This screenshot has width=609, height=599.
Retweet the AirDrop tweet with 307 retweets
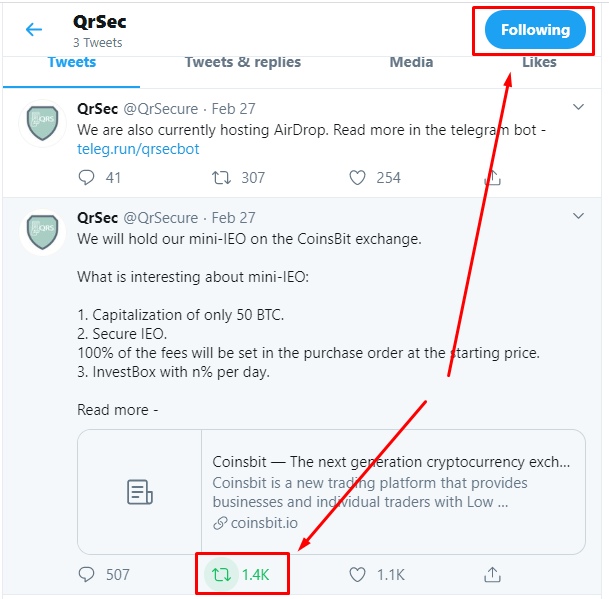(221, 178)
